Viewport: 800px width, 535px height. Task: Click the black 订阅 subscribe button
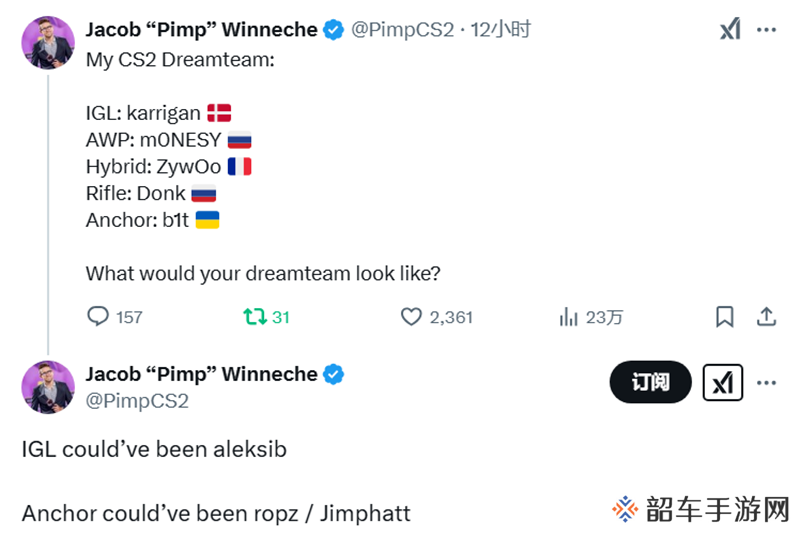point(650,382)
